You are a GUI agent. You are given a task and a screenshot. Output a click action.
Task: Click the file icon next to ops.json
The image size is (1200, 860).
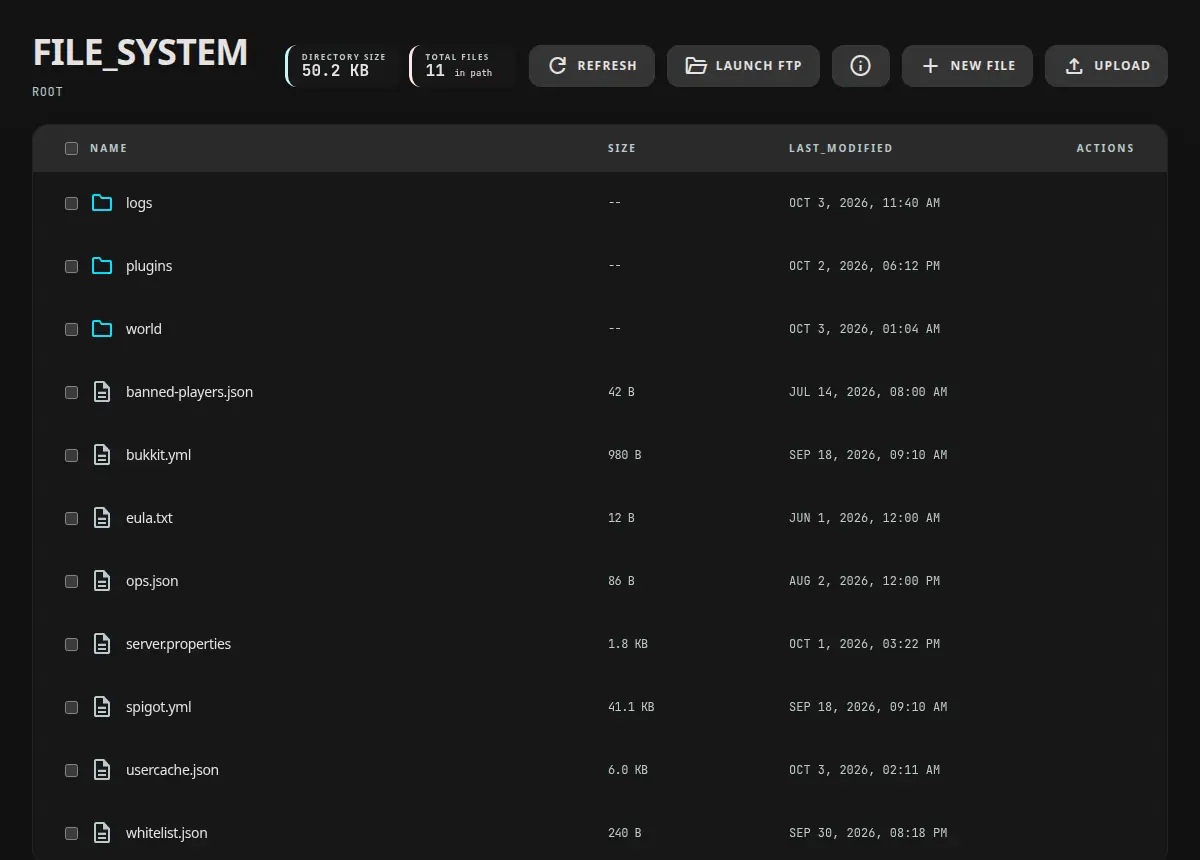tap(102, 581)
